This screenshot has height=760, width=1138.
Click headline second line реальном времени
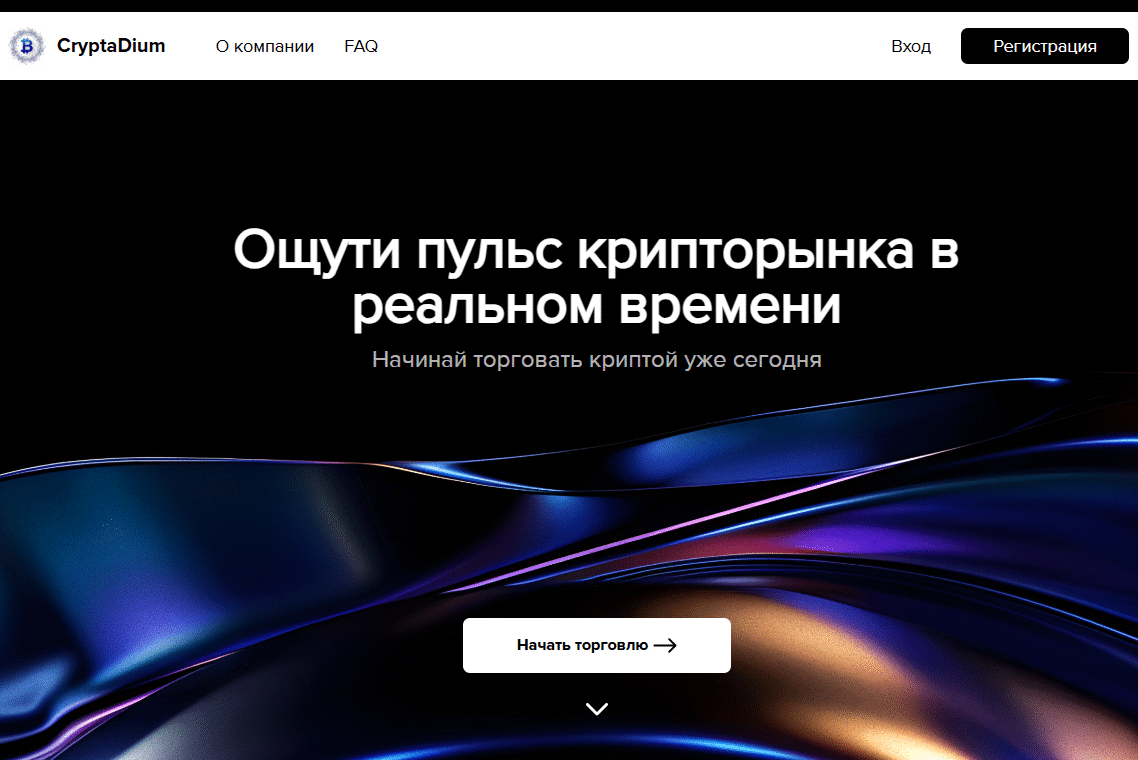(x=597, y=306)
